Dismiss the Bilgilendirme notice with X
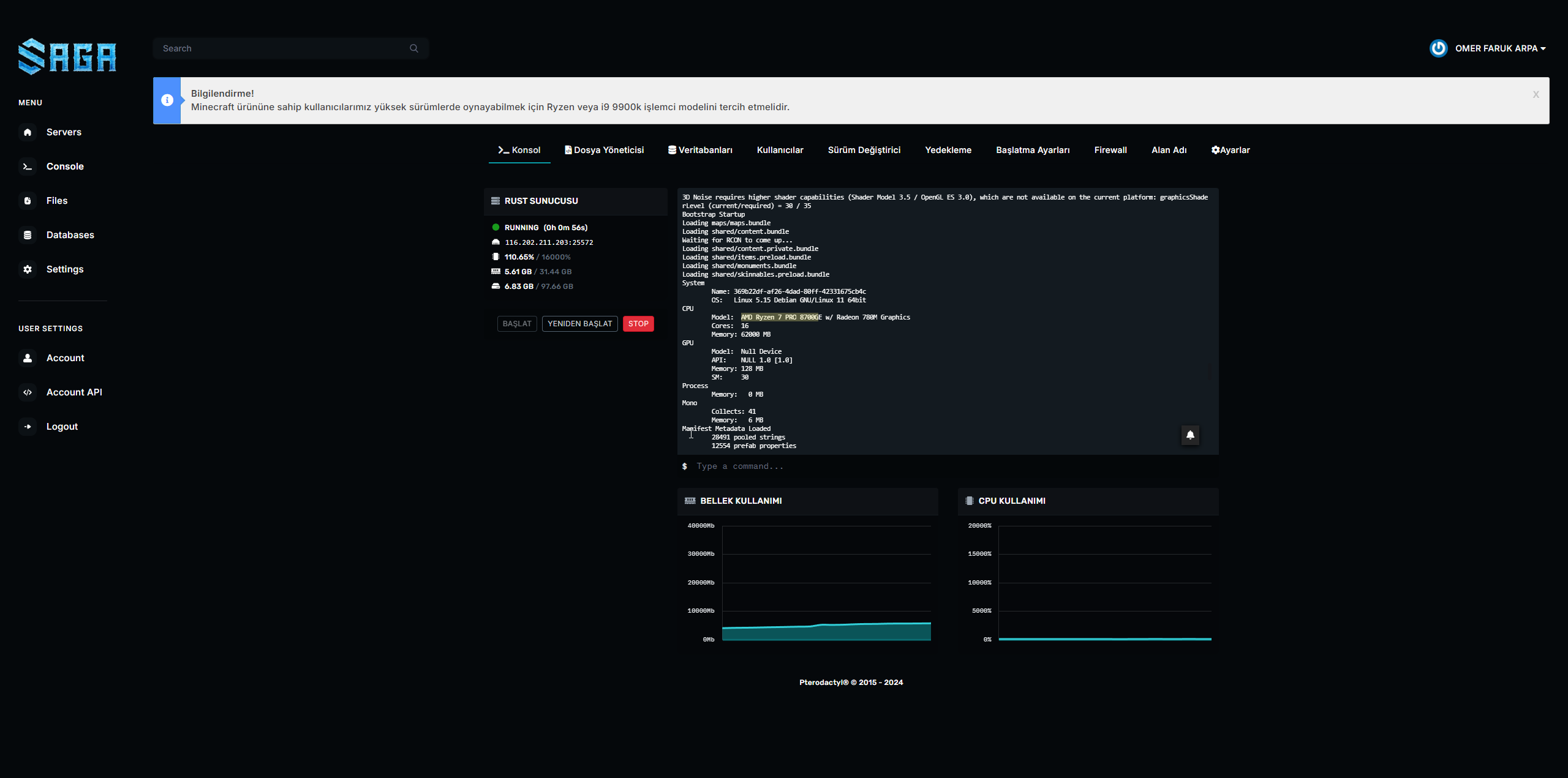The image size is (1568, 778). pyautogui.click(x=1536, y=94)
